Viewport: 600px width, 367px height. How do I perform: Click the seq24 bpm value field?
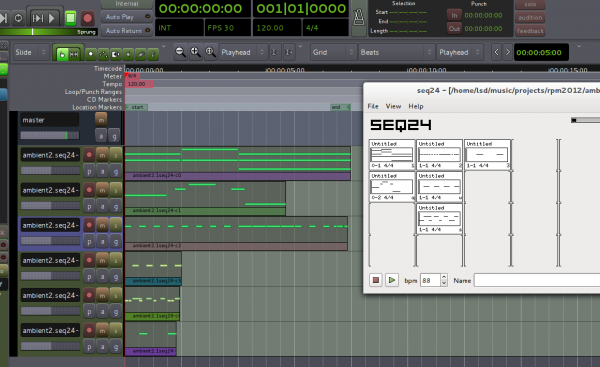click(x=430, y=281)
